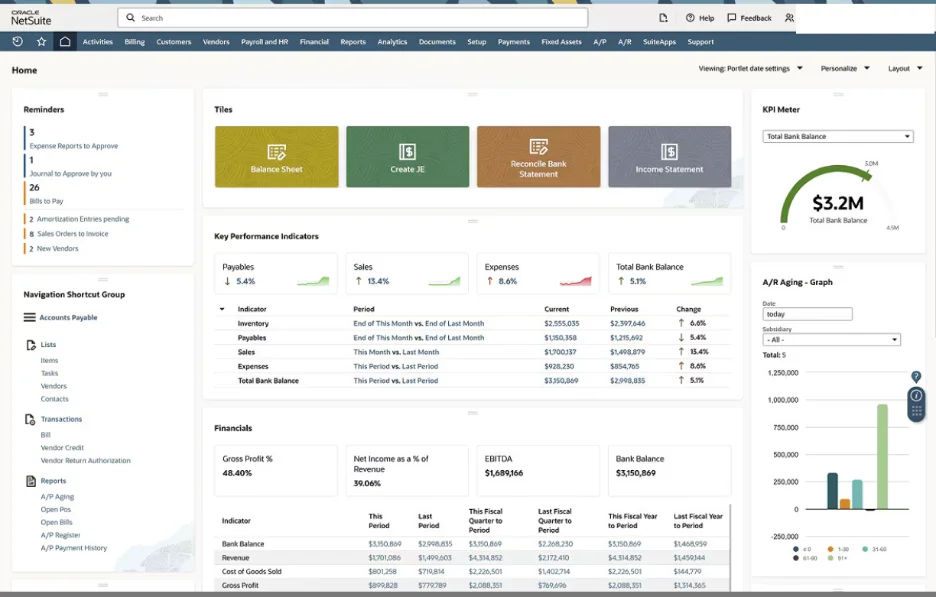Collapse the Indicator table triangle
Screen dimensions: 936x597
pyautogui.click(x=222, y=309)
